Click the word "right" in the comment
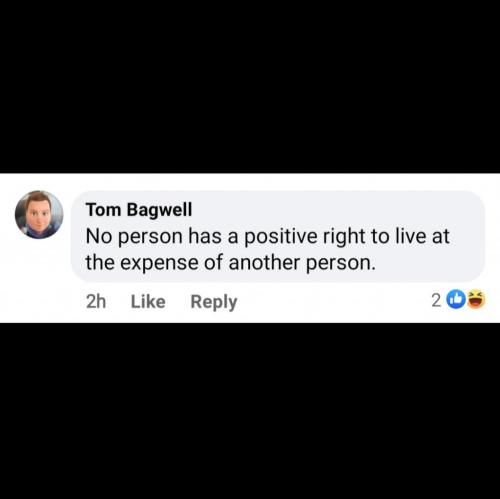The height and width of the screenshot is (499, 500). tap(343, 236)
